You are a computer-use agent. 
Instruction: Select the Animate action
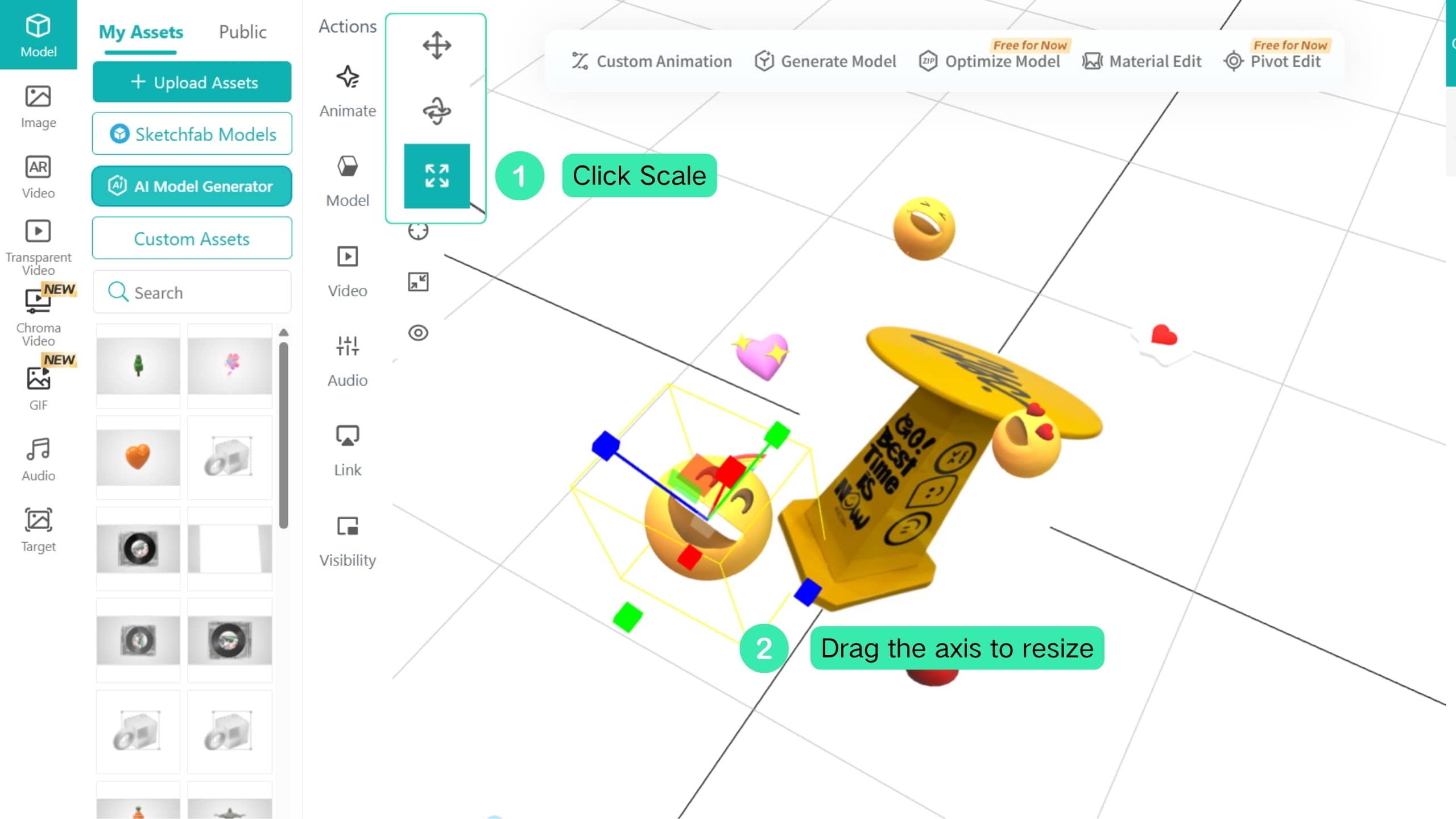[x=348, y=92]
